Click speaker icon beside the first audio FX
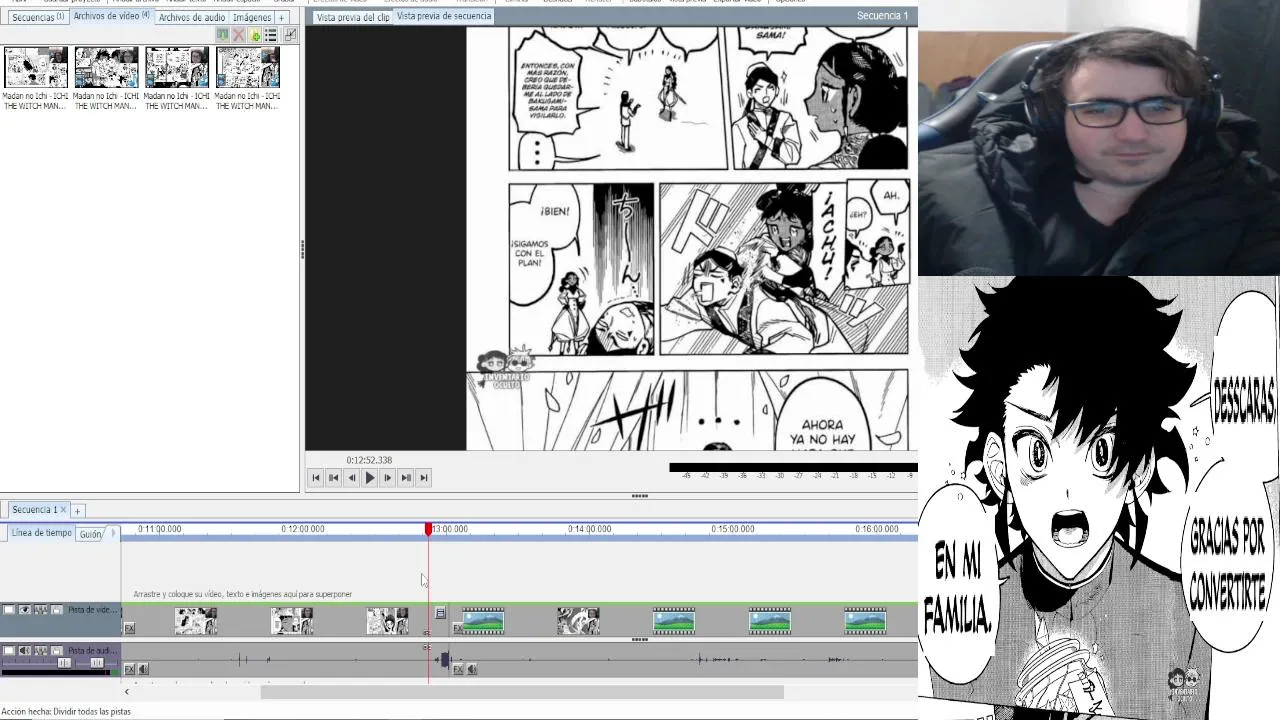1280x720 pixels. pos(143,669)
